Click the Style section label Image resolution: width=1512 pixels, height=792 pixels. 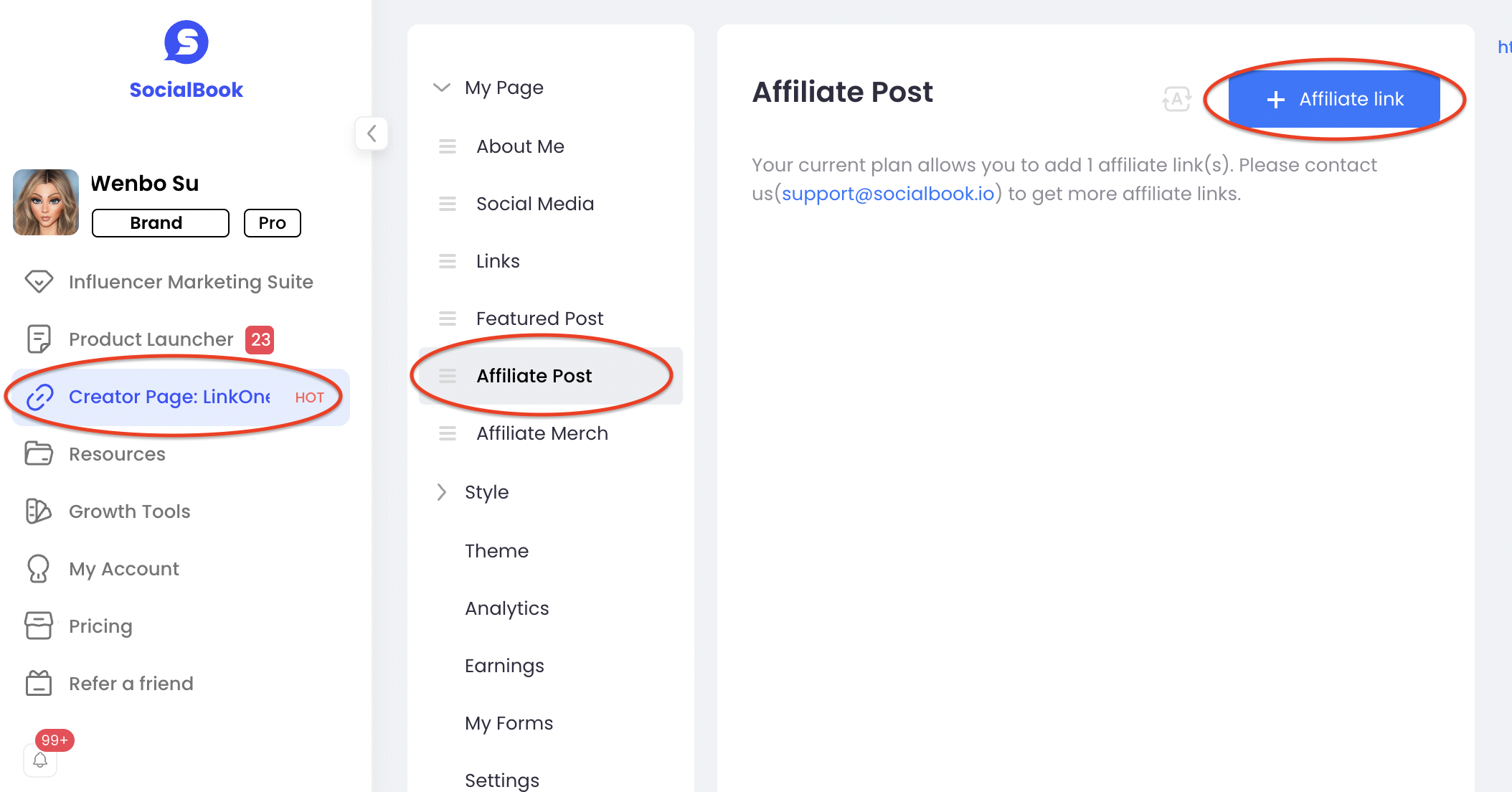[x=486, y=492]
